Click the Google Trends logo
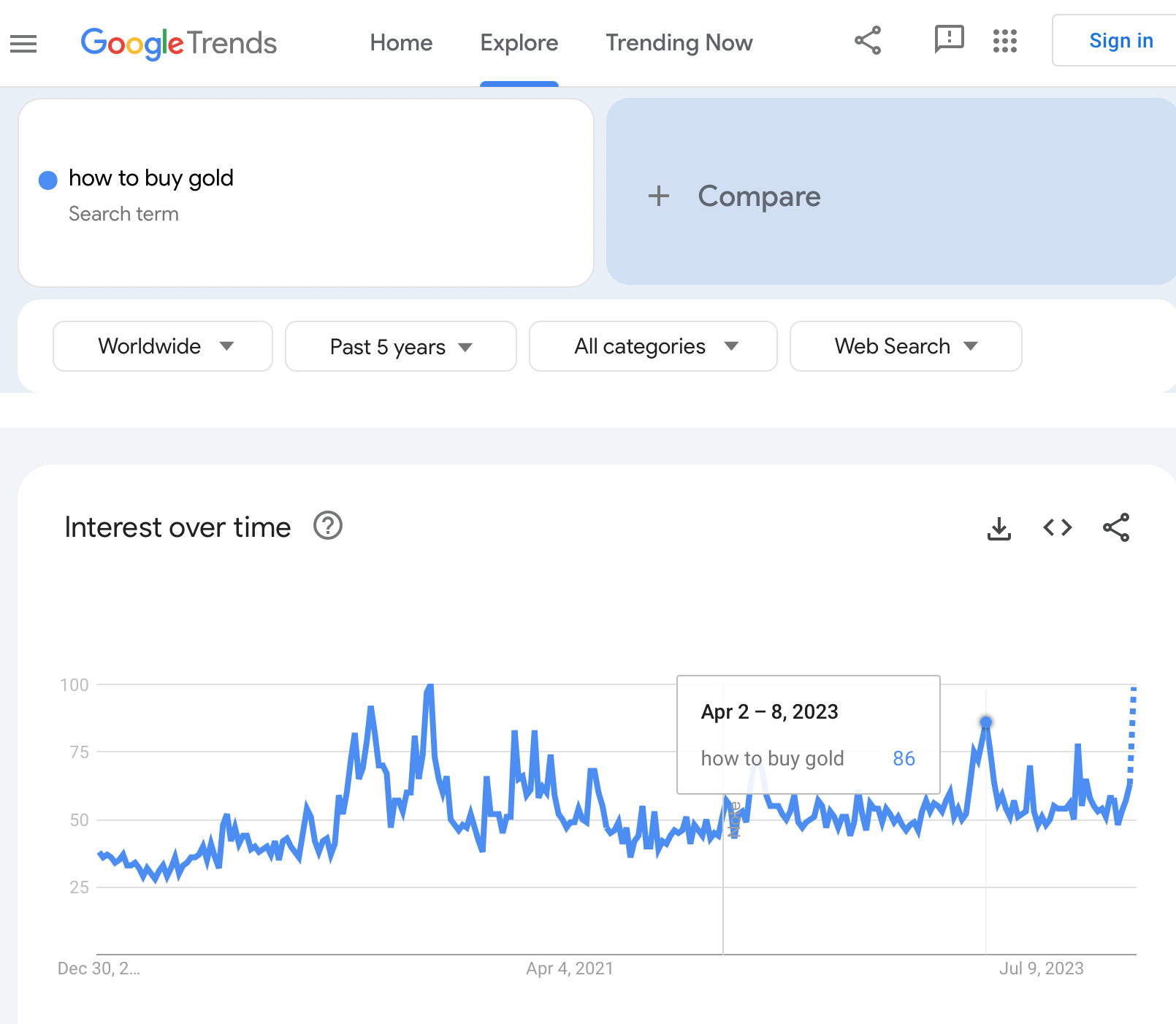This screenshot has height=1024, width=1176. 179,43
